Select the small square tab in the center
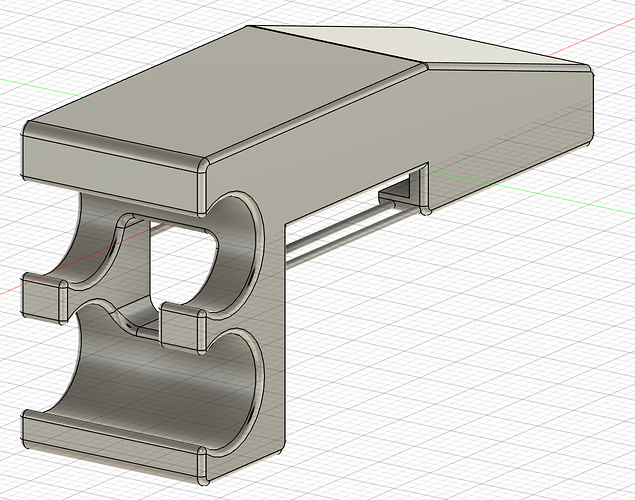This screenshot has width=635, height=500. point(180,330)
